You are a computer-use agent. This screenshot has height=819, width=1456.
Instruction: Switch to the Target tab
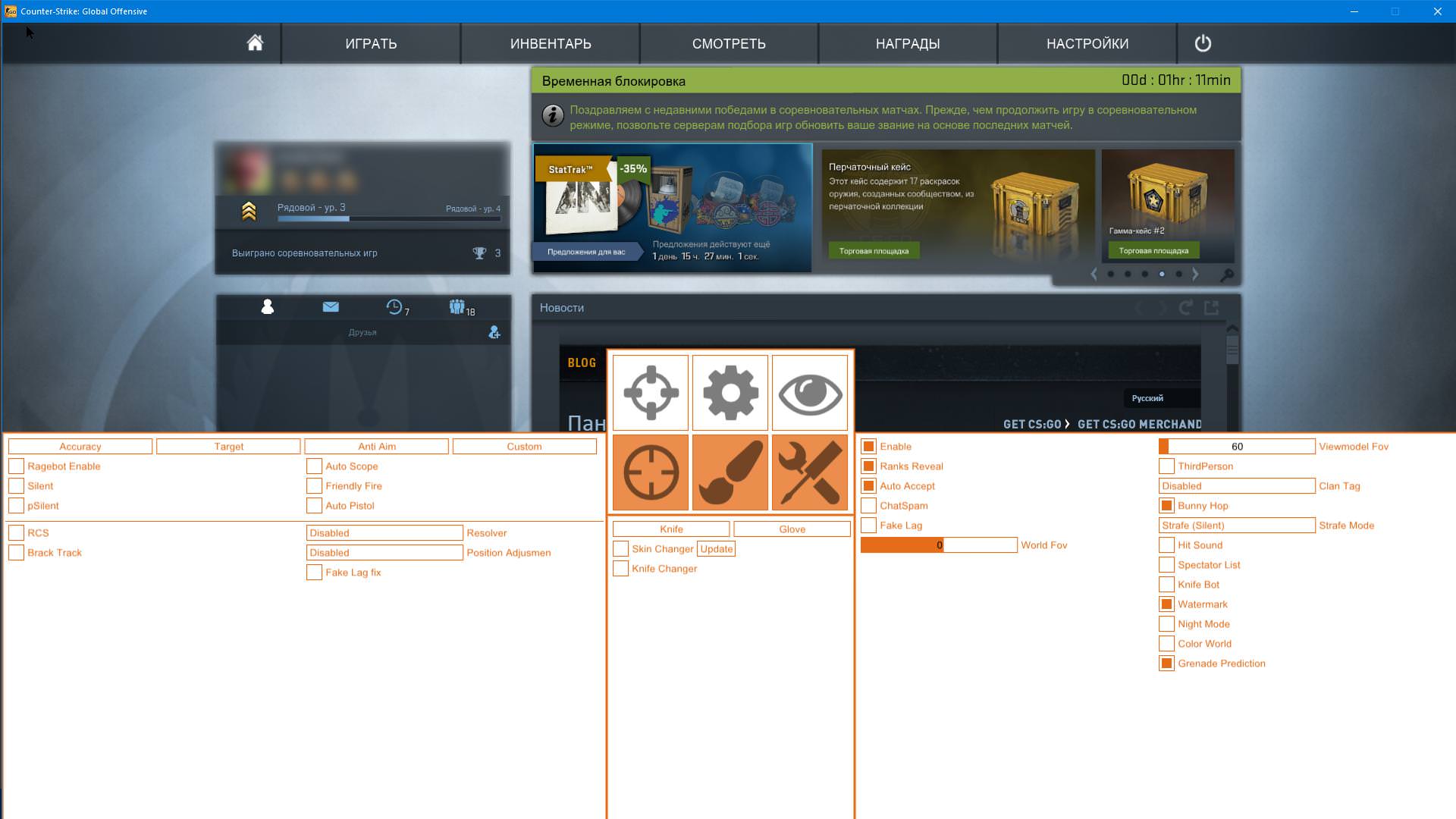228,447
